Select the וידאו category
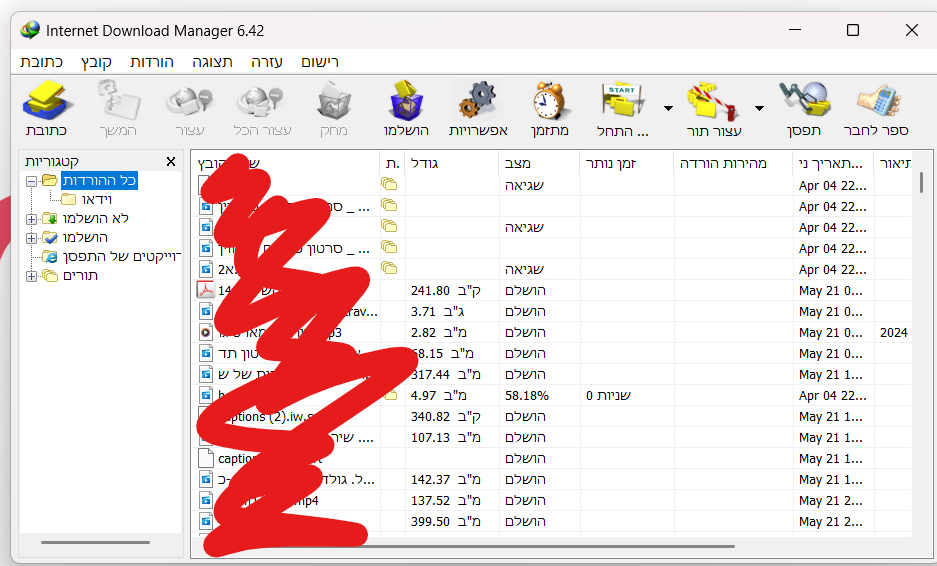Screen dimensions: 937x566 tap(97, 200)
